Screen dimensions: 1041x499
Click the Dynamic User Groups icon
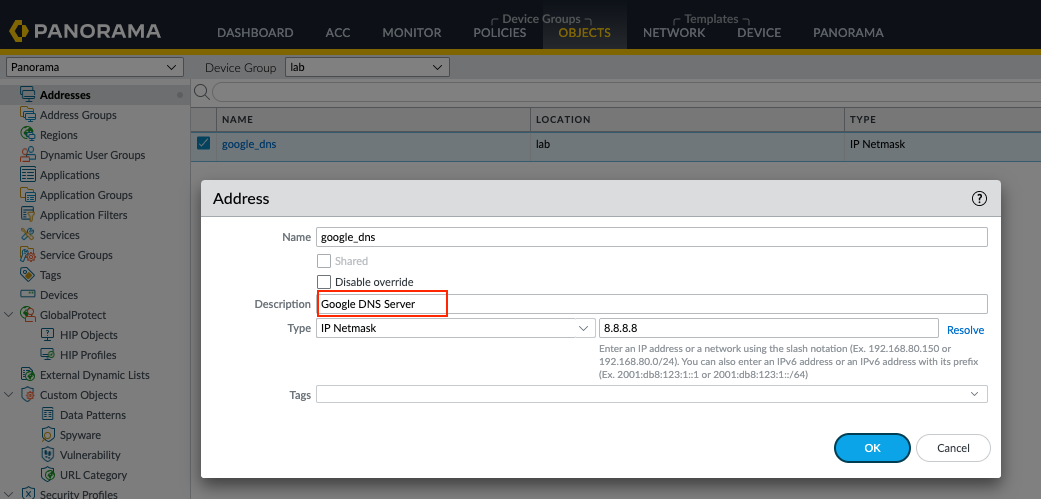28,154
